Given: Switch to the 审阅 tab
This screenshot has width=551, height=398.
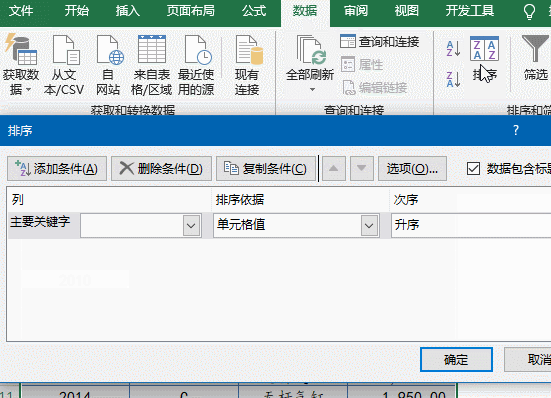Looking at the screenshot, I should 356,11.
